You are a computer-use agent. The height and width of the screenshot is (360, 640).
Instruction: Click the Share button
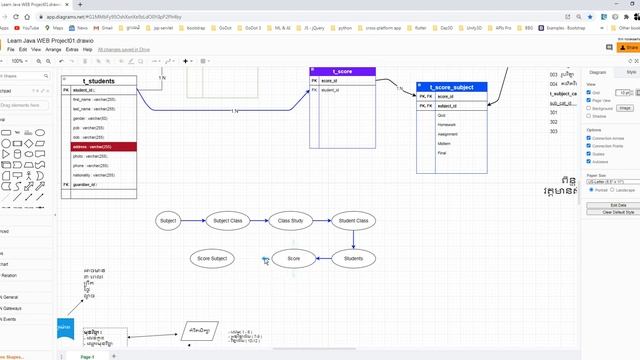(628, 48)
